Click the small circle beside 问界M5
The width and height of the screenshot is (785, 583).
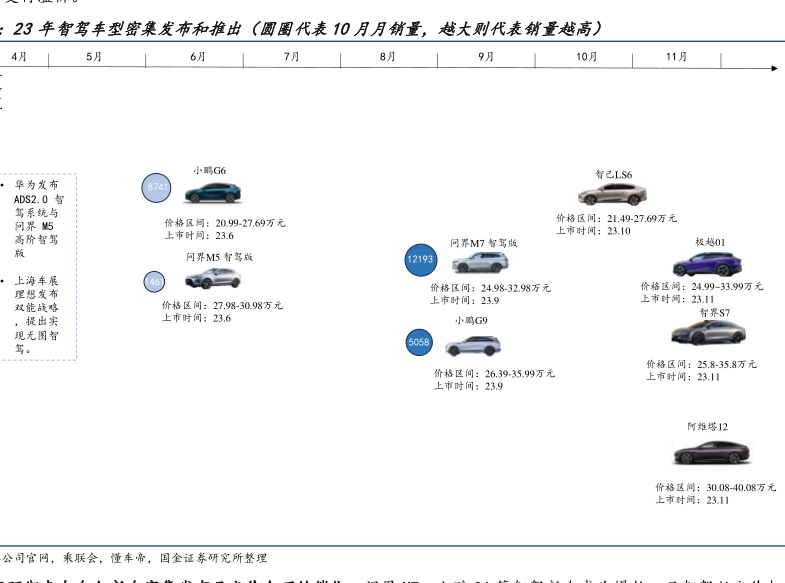click(x=154, y=282)
